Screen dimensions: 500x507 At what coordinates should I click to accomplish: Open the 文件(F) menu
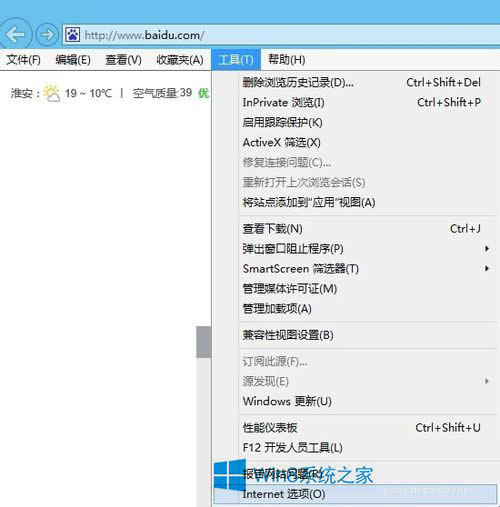[x=23, y=60]
